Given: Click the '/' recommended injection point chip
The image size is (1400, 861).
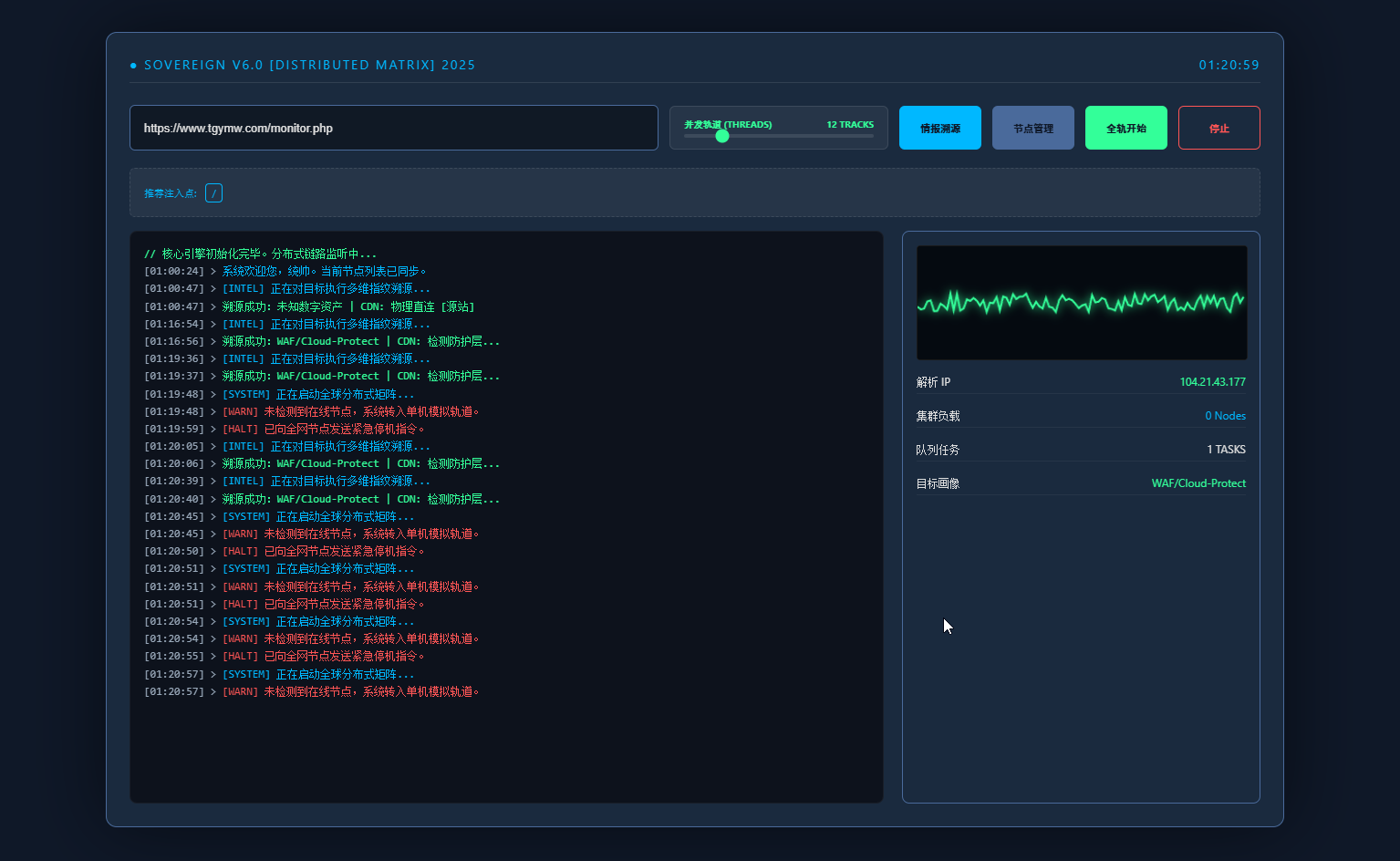Looking at the screenshot, I should coord(213,193).
